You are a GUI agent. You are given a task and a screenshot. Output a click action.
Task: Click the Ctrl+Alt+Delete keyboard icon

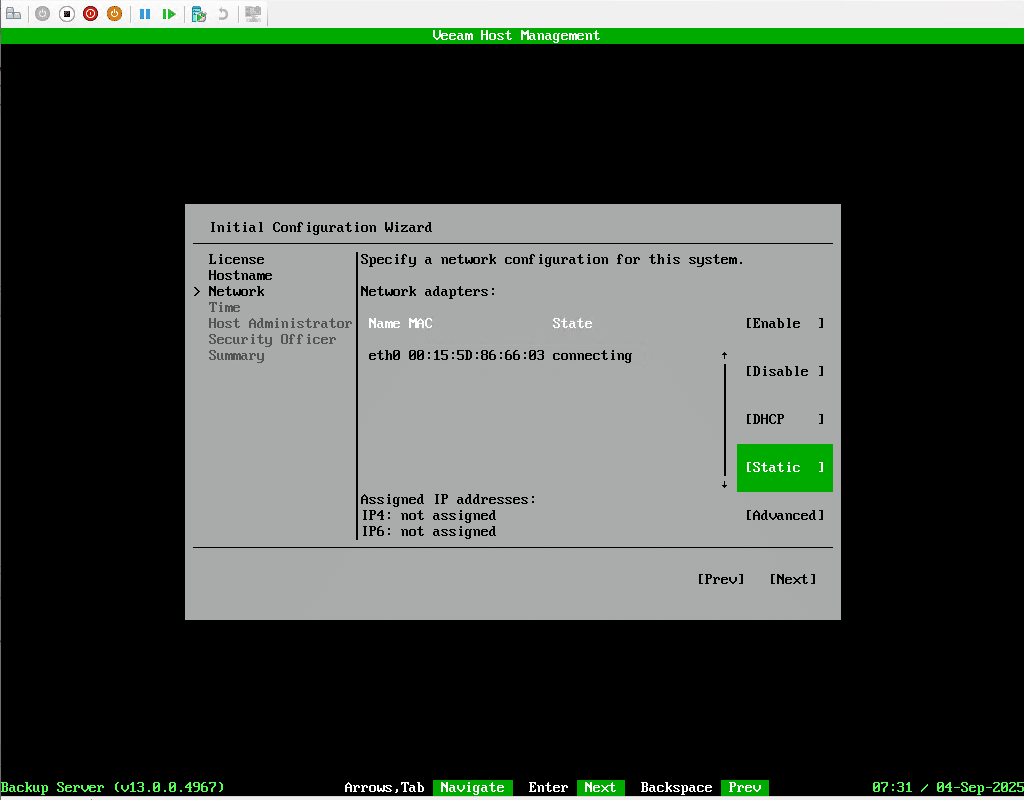tap(14, 14)
